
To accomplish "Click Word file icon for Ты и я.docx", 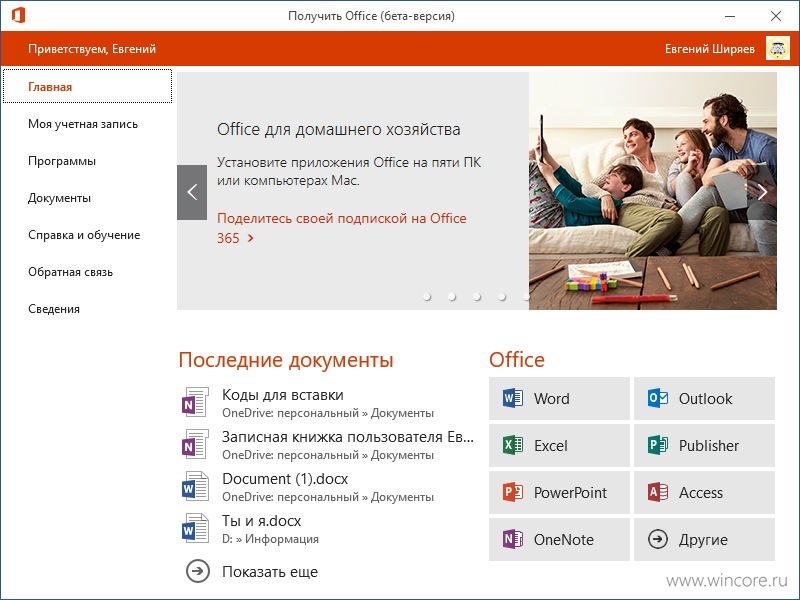I will click(195, 528).
